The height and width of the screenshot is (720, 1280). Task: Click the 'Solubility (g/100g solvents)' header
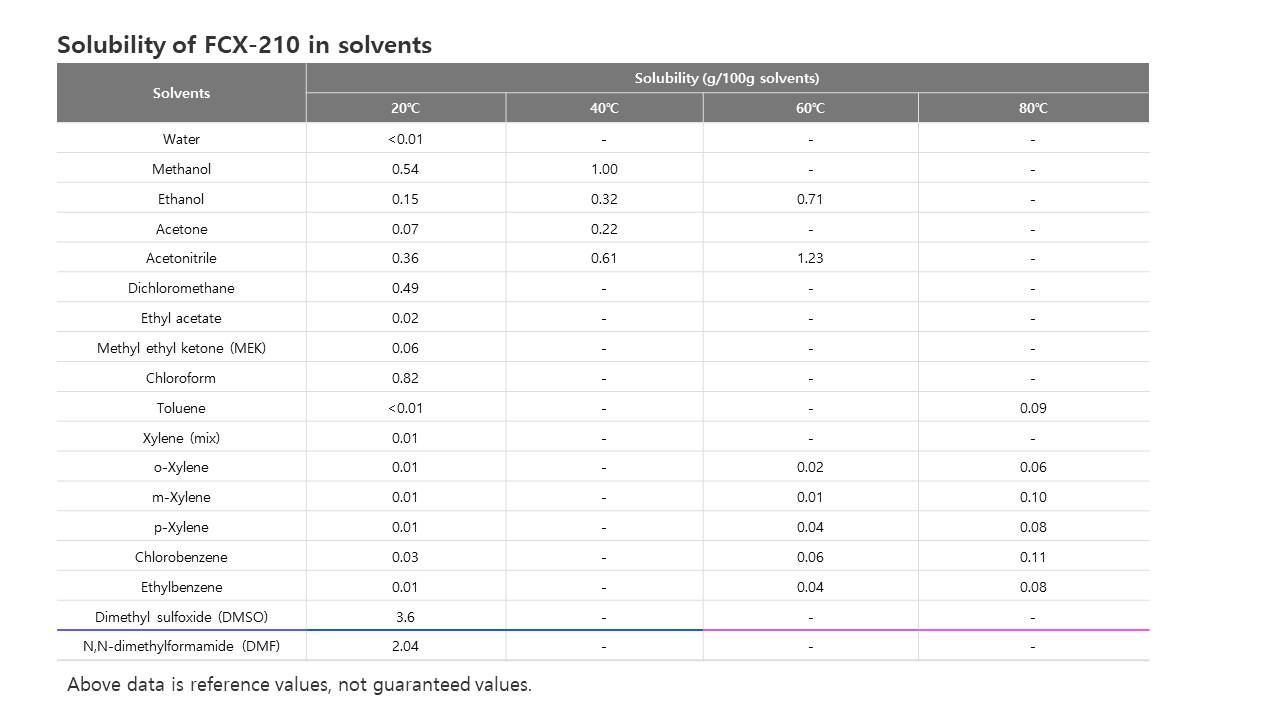pos(727,78)
